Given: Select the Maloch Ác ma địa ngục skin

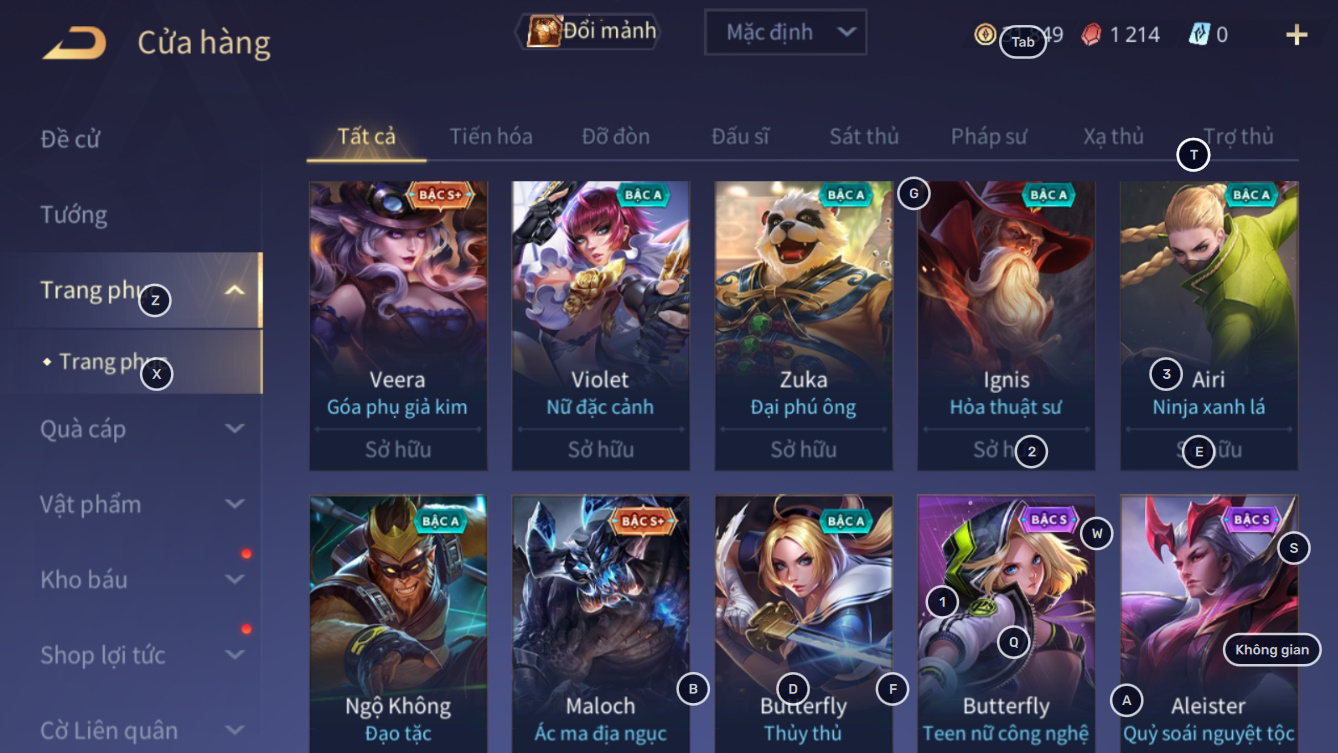Looking at the screenshot, I should pos(600,624).
